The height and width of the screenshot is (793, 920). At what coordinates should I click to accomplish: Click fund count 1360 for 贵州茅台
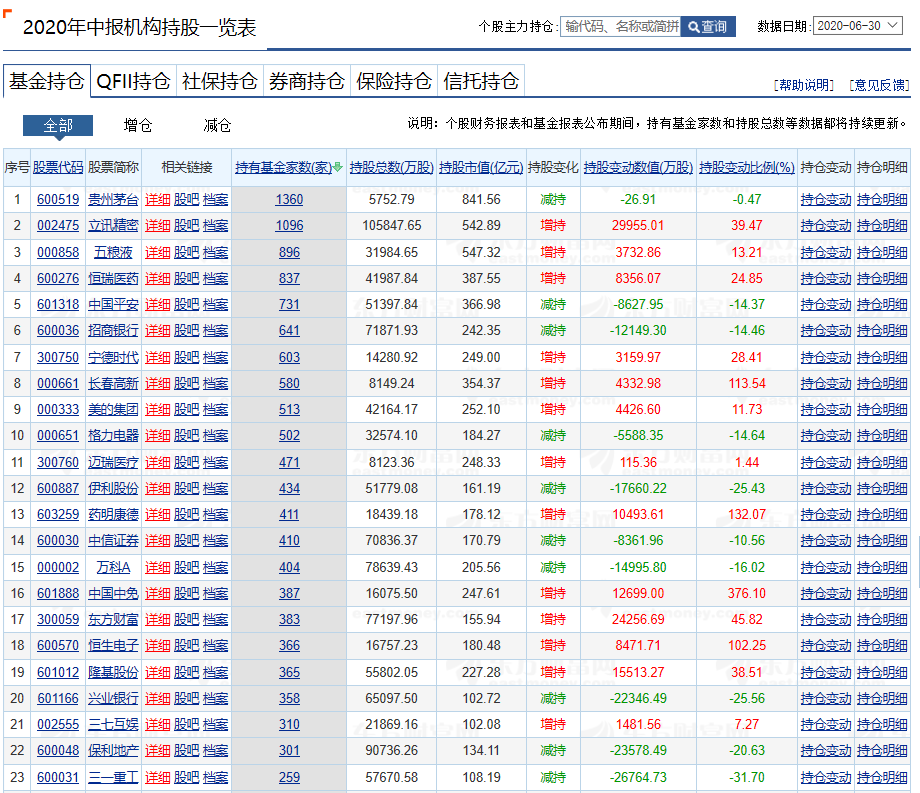point(289,199)
